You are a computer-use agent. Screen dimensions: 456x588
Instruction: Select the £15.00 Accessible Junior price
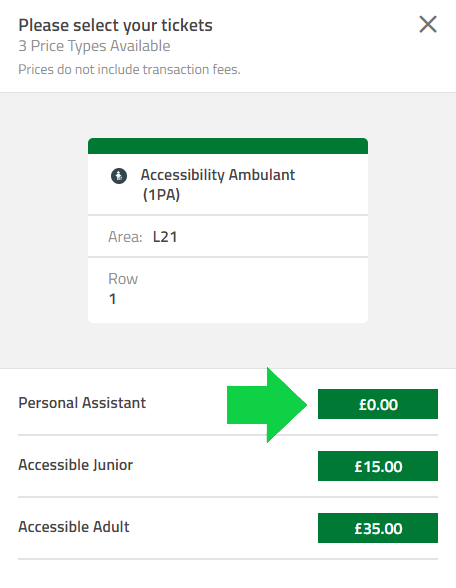378,466
